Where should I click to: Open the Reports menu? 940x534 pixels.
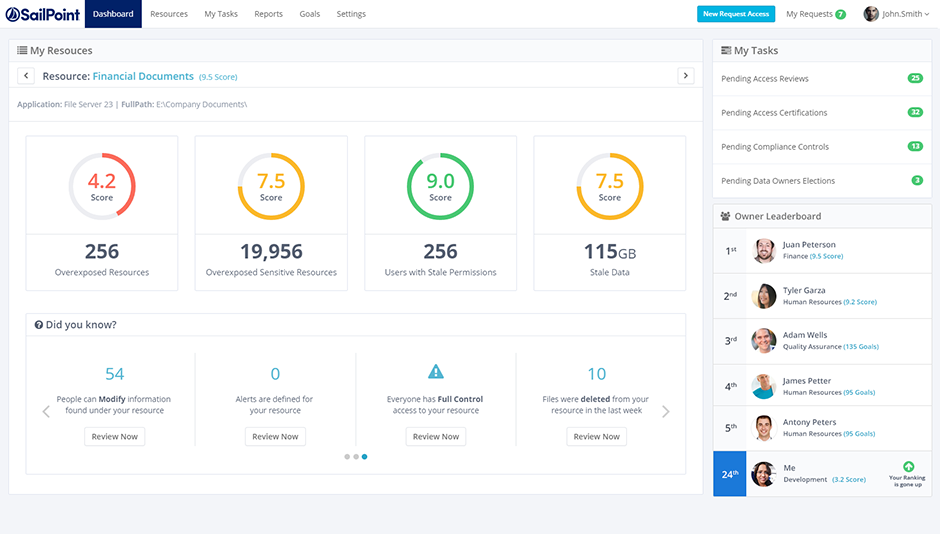click(x=269, y=14)
